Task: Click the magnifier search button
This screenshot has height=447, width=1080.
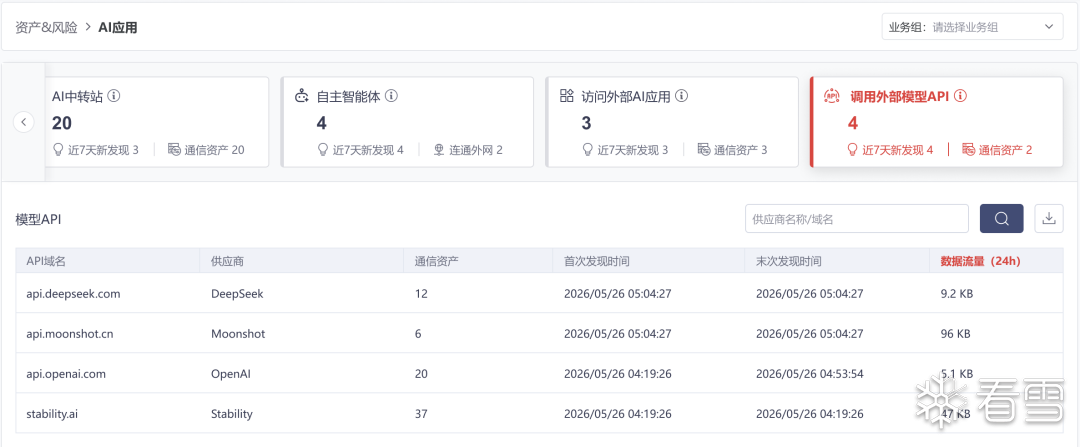Action: pyautogui.click(x=1001, y=218)
